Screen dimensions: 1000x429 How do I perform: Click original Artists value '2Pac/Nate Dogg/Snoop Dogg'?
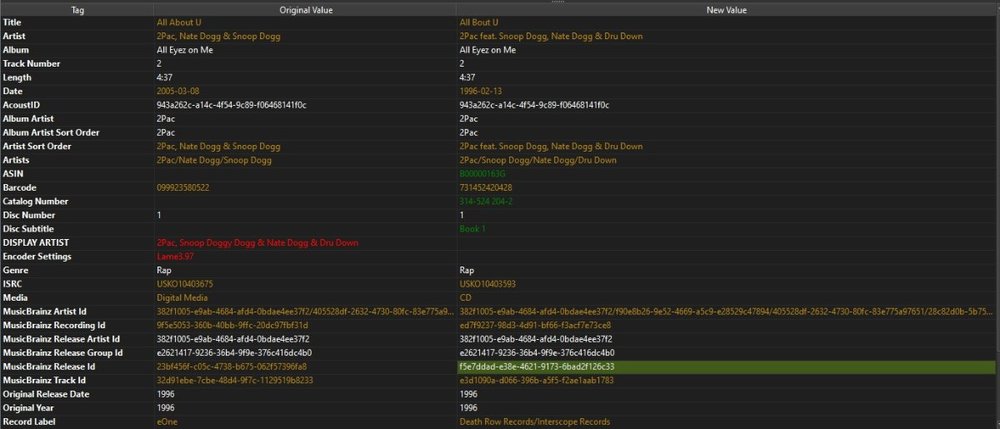(x=214, y=160)
